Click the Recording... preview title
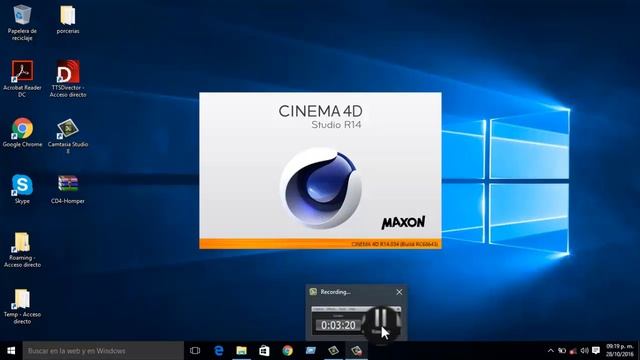Image resolution: width=640 pixels, height=360 pixels. (335, 292)
